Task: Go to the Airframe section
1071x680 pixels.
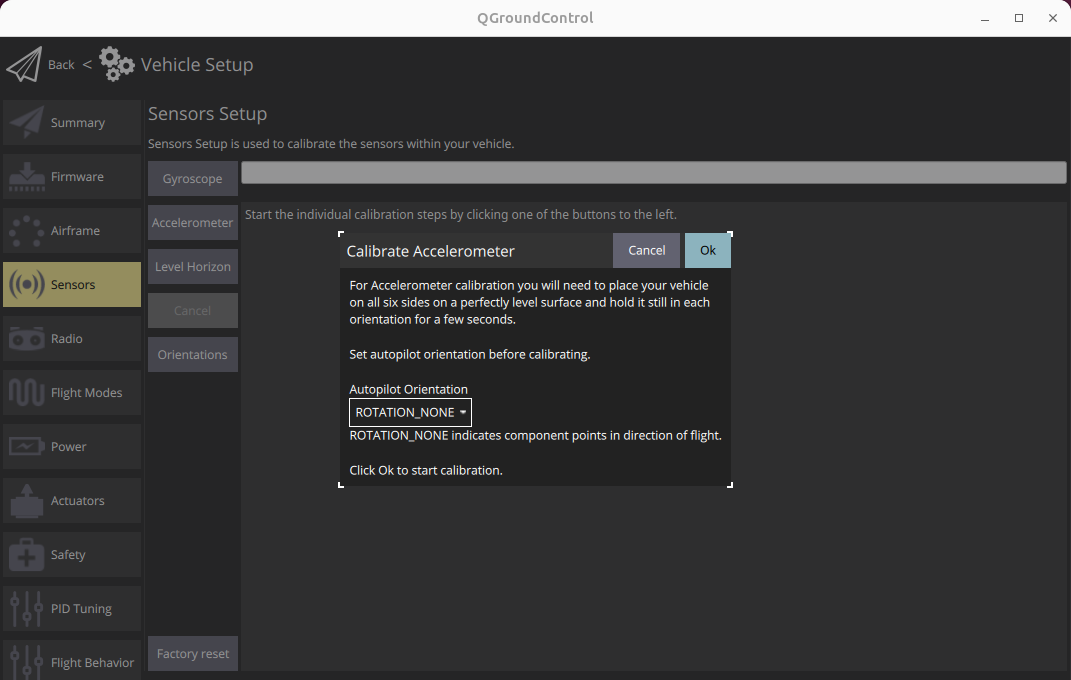Action: [72, 231]
